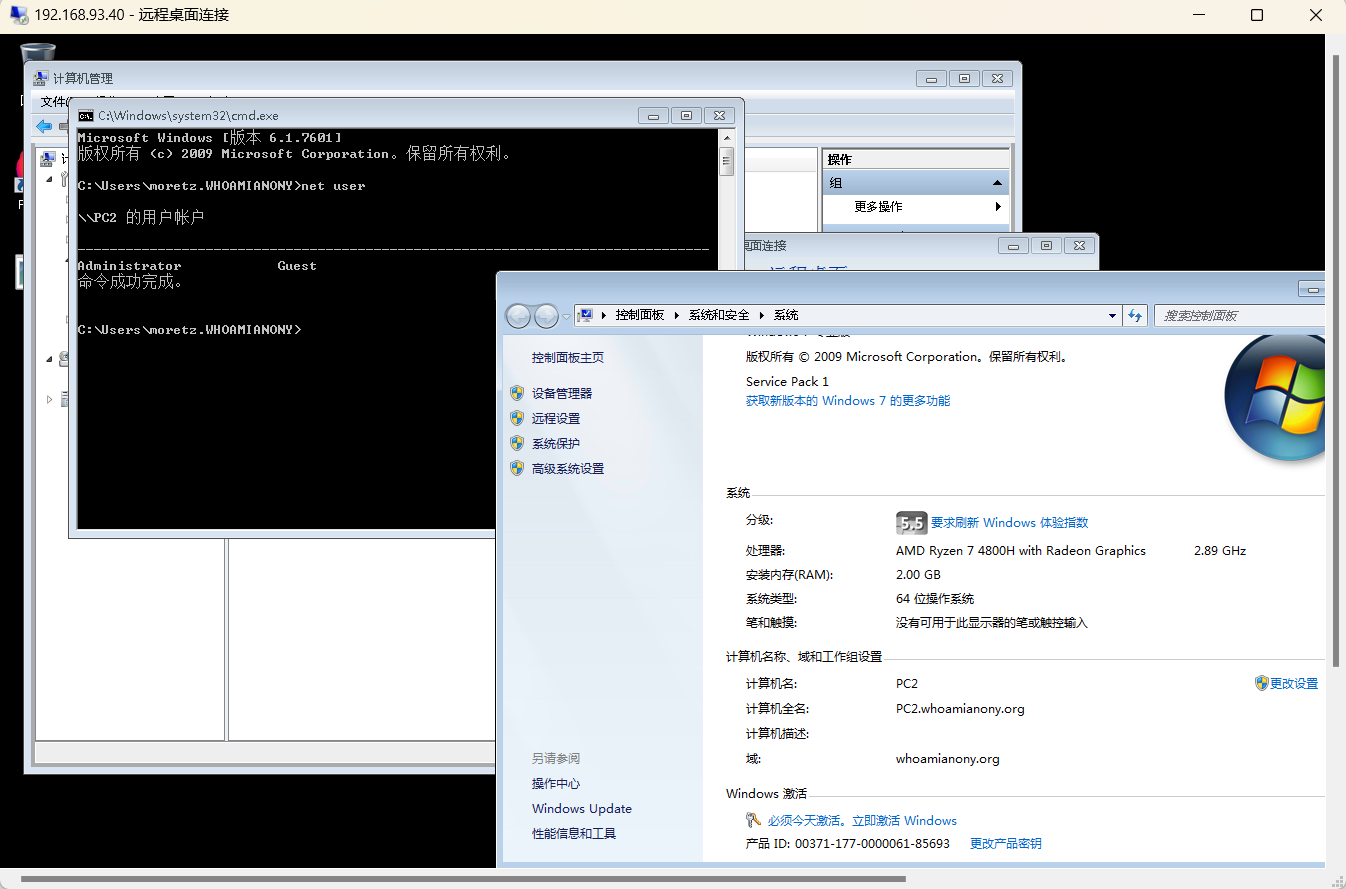Click the computer icon in the address bar
The image size is (1346, 889).
coord(586,315)
